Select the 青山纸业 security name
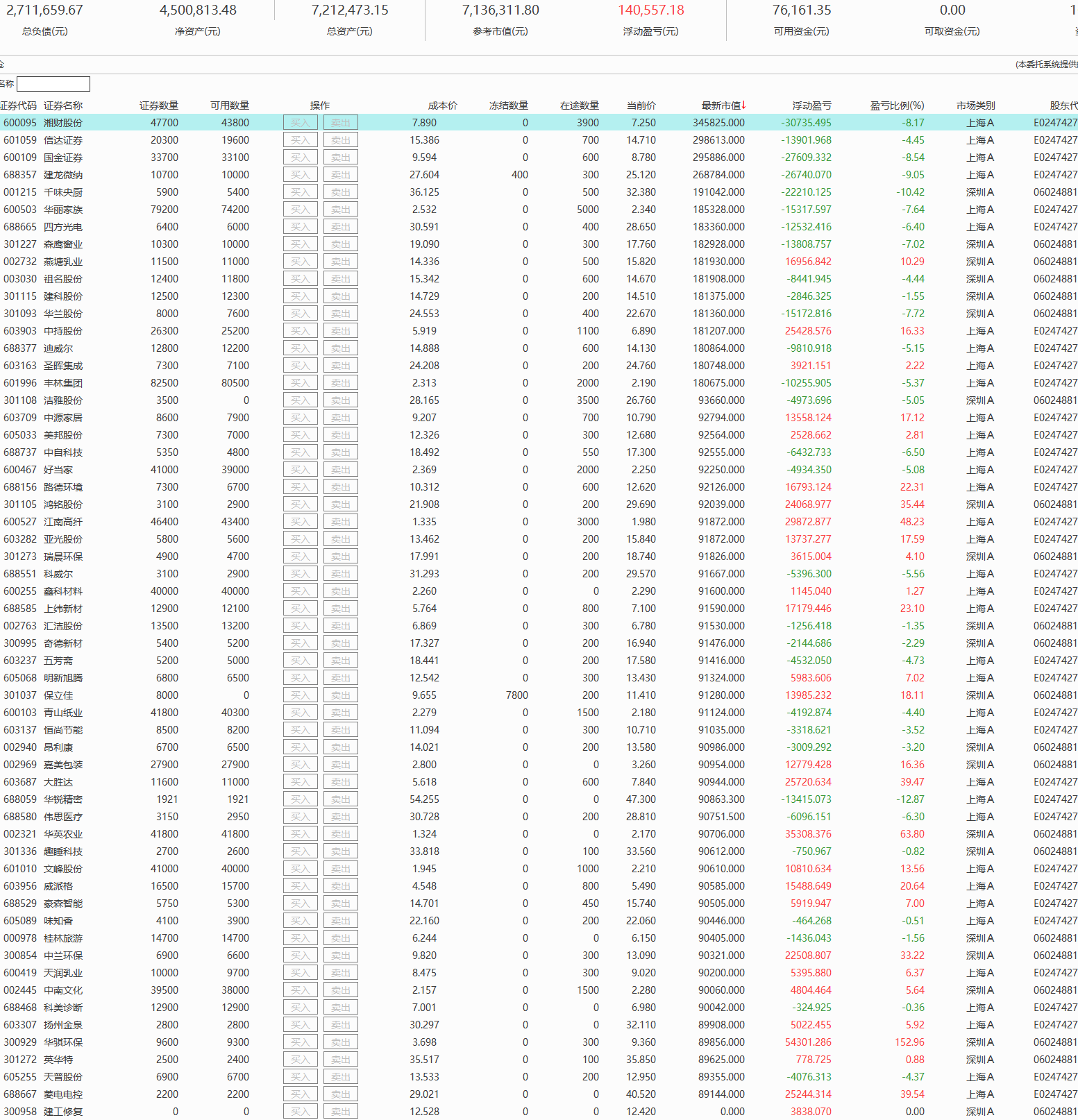This screenshot has height=1120, width=1078. tap(63, 713)
